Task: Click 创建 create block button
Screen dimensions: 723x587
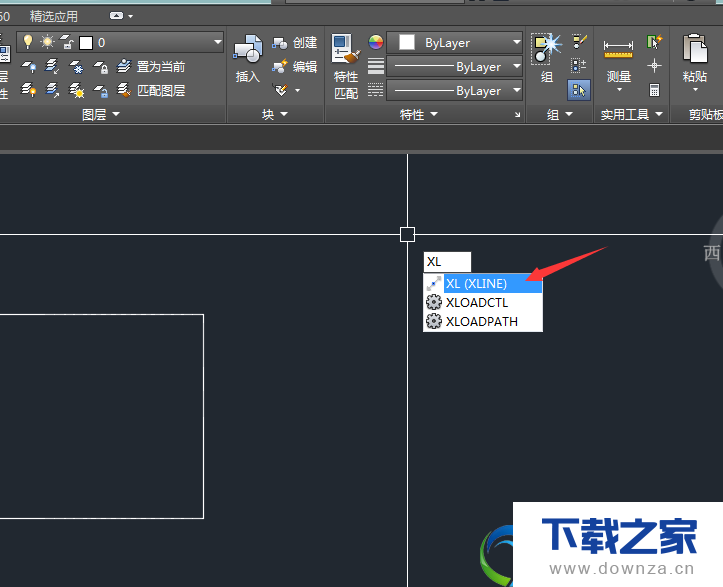Action: (294, 43)
